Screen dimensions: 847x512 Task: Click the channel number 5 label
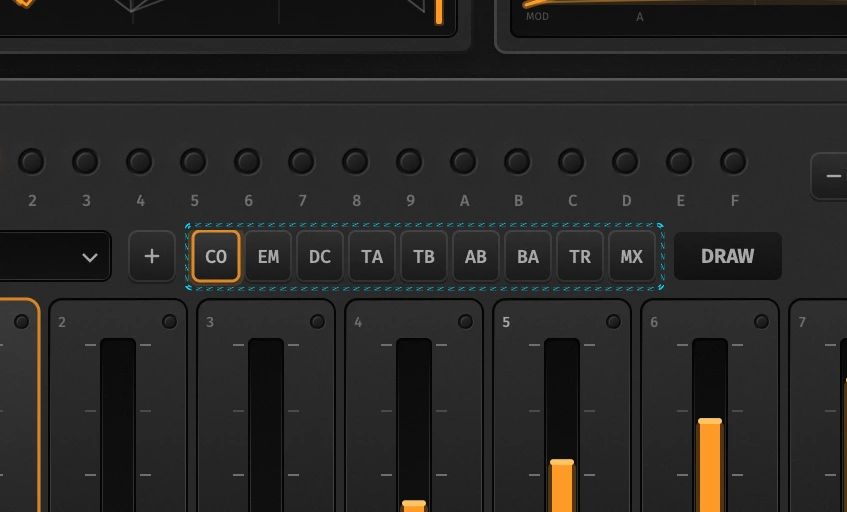tap(506, 322)
